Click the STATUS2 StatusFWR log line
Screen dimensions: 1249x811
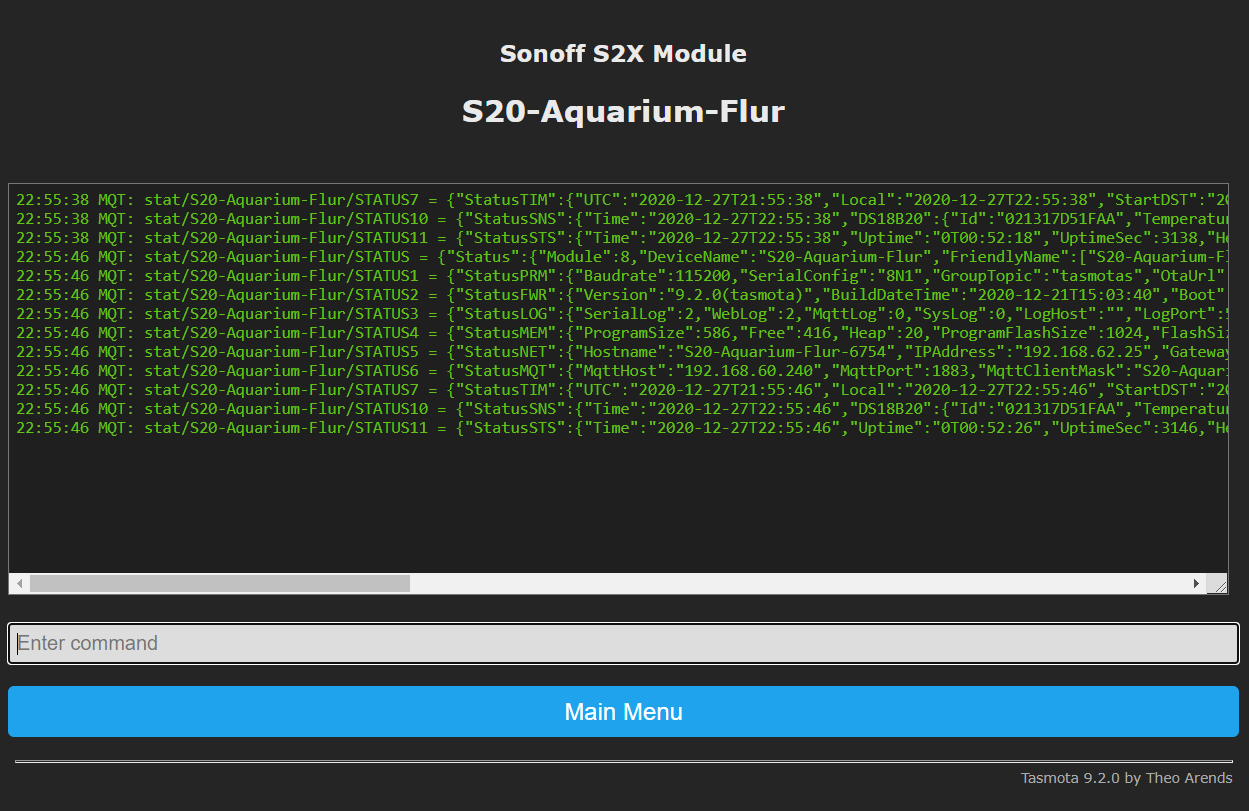coord(620,294)
